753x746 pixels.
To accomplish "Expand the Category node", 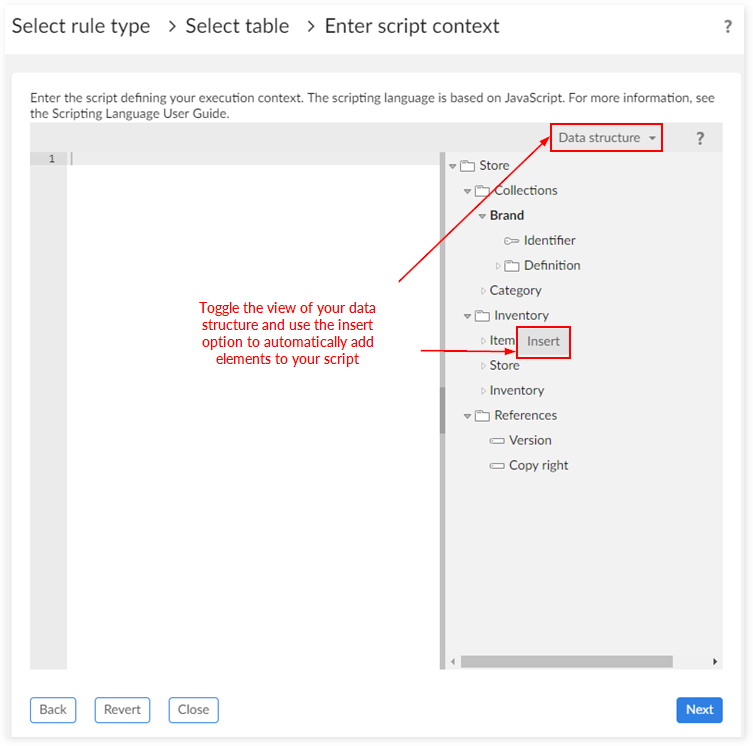I will point(483,291).
